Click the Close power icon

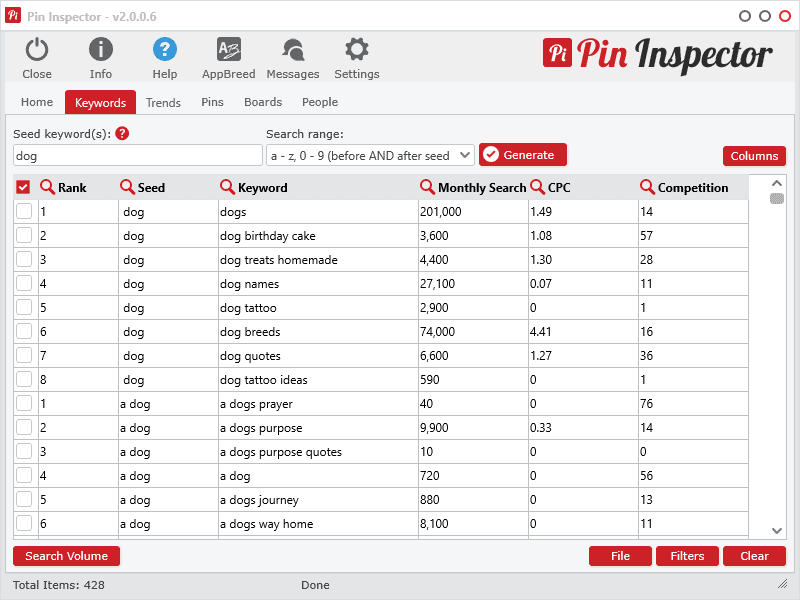[x=37, y=50]
